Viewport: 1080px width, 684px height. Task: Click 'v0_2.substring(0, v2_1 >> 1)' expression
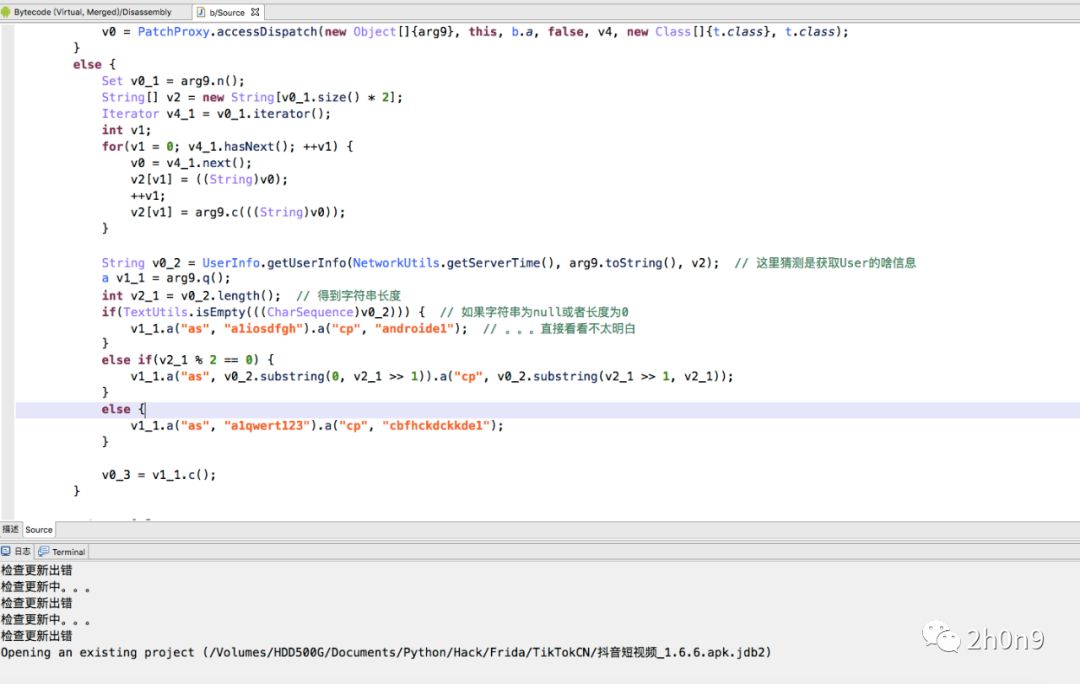click(x=324, y=376)
